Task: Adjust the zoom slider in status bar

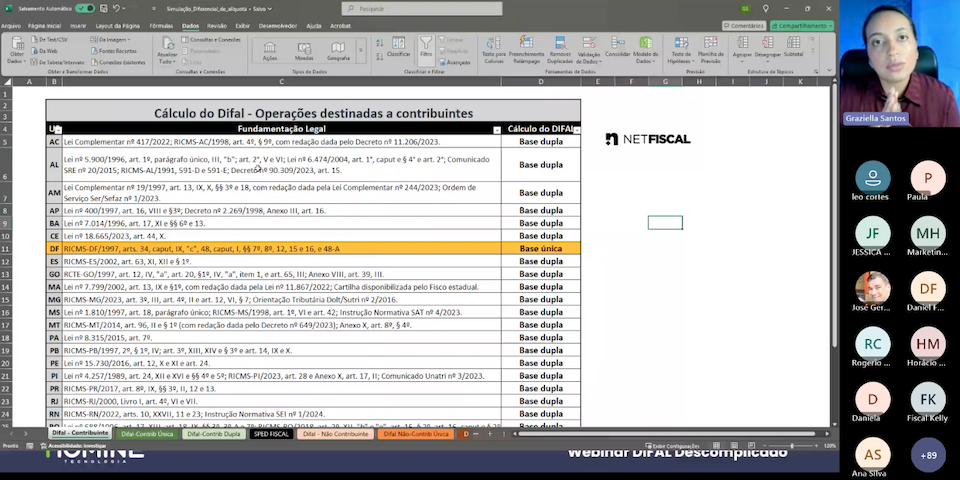Action: 792,446
